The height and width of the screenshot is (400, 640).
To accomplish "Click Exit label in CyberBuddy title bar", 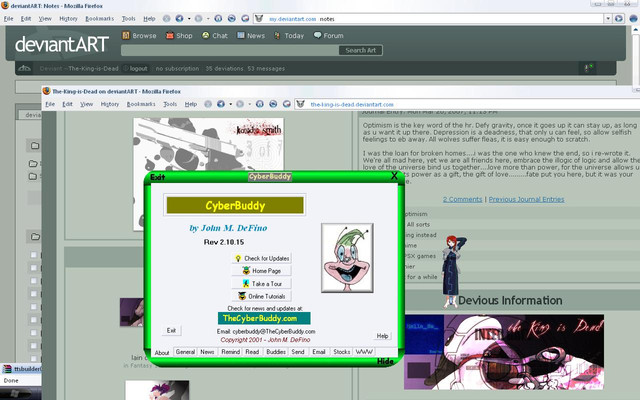I will pyautogui.click(x=158, y=177).
